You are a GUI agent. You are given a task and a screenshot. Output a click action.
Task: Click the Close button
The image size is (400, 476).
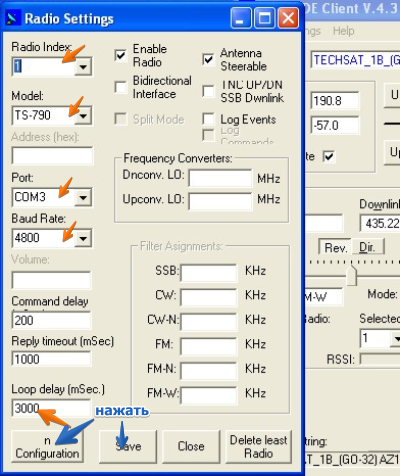[191, 446]
